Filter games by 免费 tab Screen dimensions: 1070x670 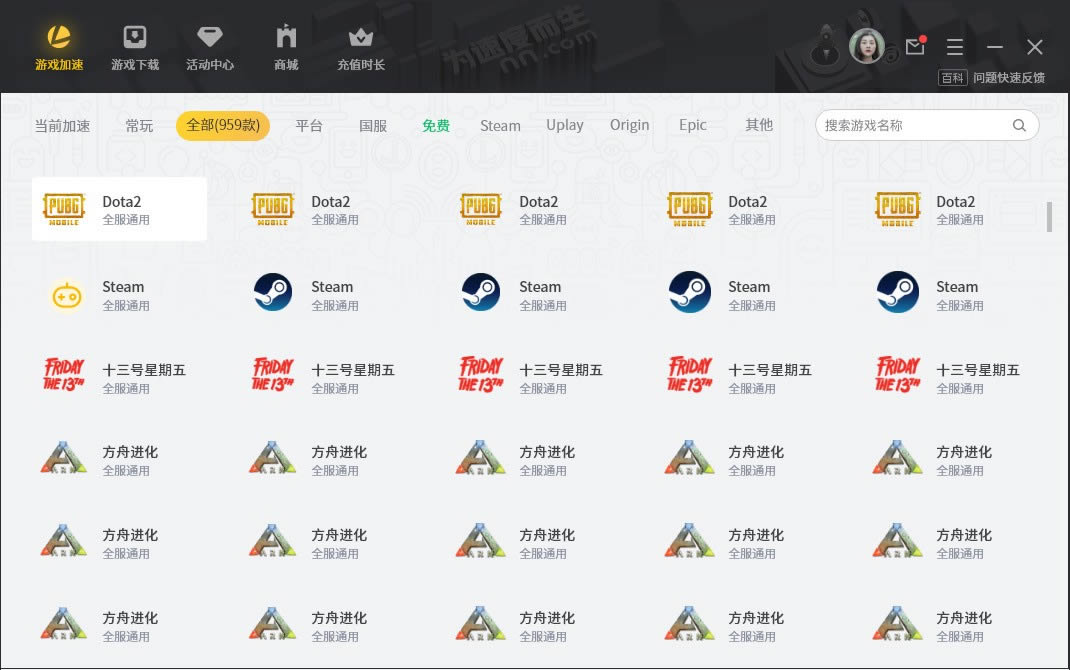[x=436, y=126]
